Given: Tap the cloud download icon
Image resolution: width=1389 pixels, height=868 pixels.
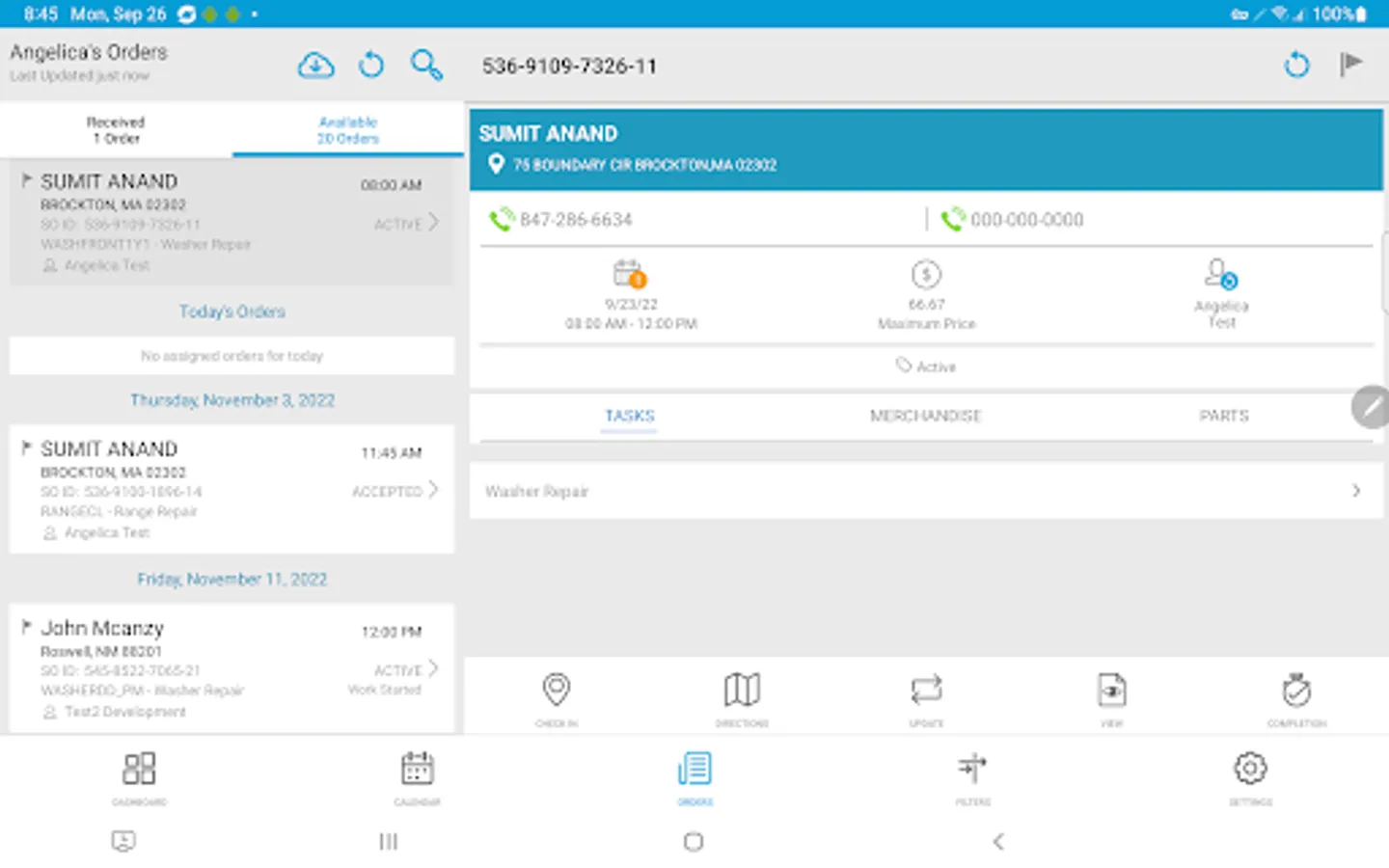Looking at the screenshot, I should click(x=315, y=66).
